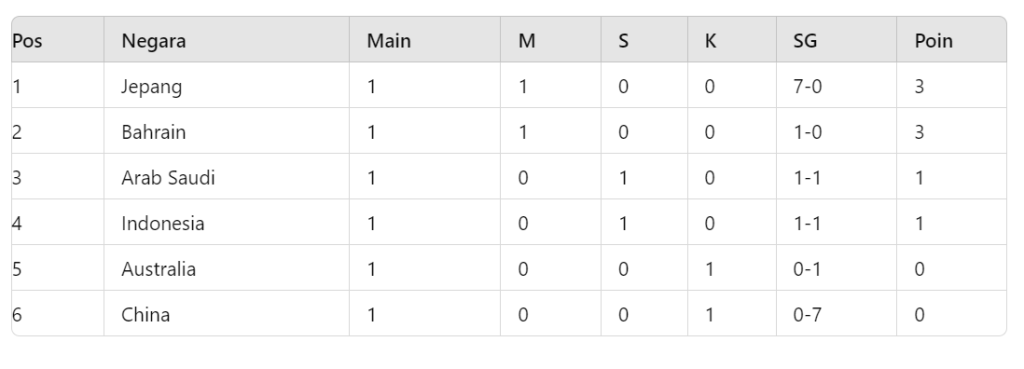1024x369 pixels.
Task: Click the Negara column header
Action: click(226, 40)
